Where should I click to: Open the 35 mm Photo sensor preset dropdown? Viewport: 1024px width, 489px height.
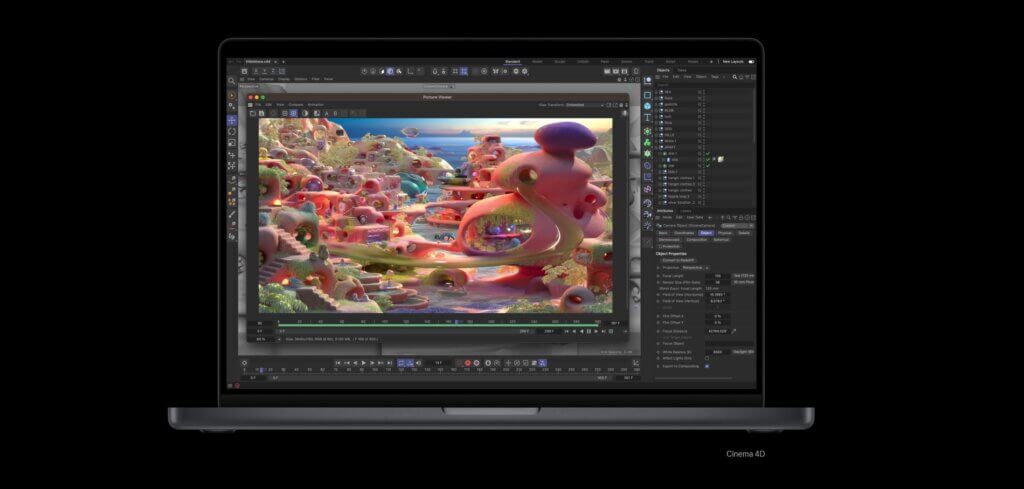[x=743, y=282]
